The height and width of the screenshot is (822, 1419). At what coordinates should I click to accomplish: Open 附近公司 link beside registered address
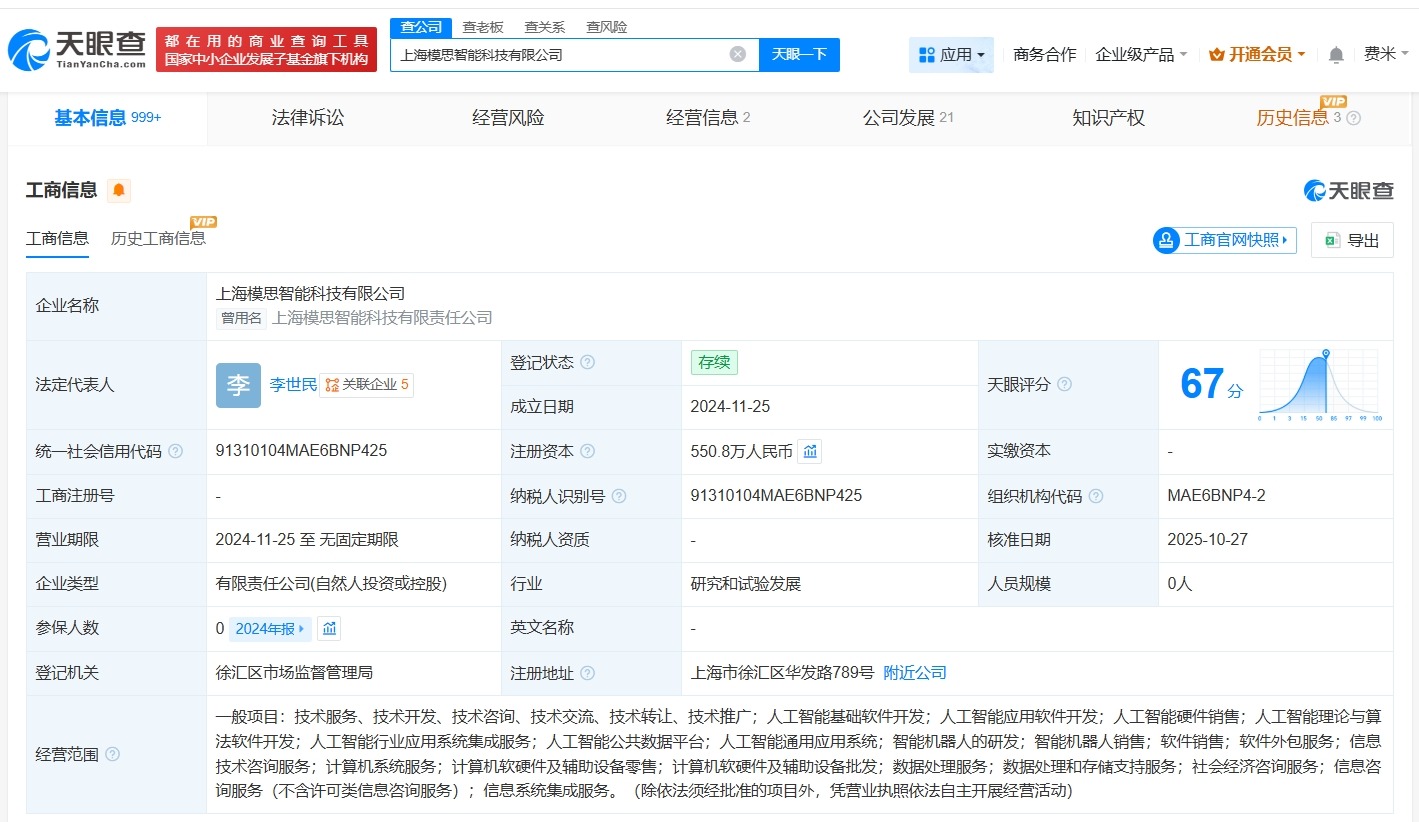coord(913,672)
